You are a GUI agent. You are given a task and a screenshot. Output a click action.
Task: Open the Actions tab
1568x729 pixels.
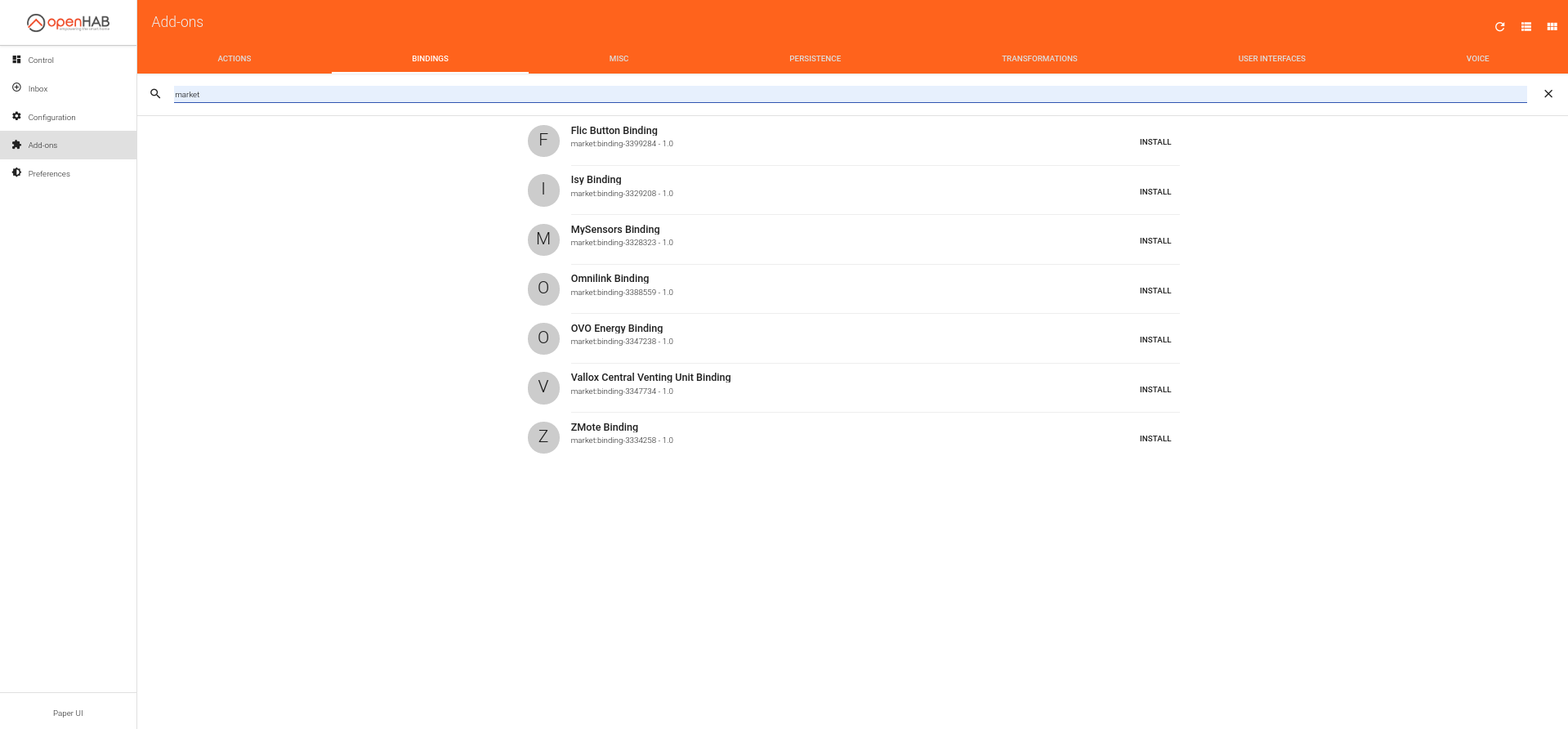click(235, 59)
